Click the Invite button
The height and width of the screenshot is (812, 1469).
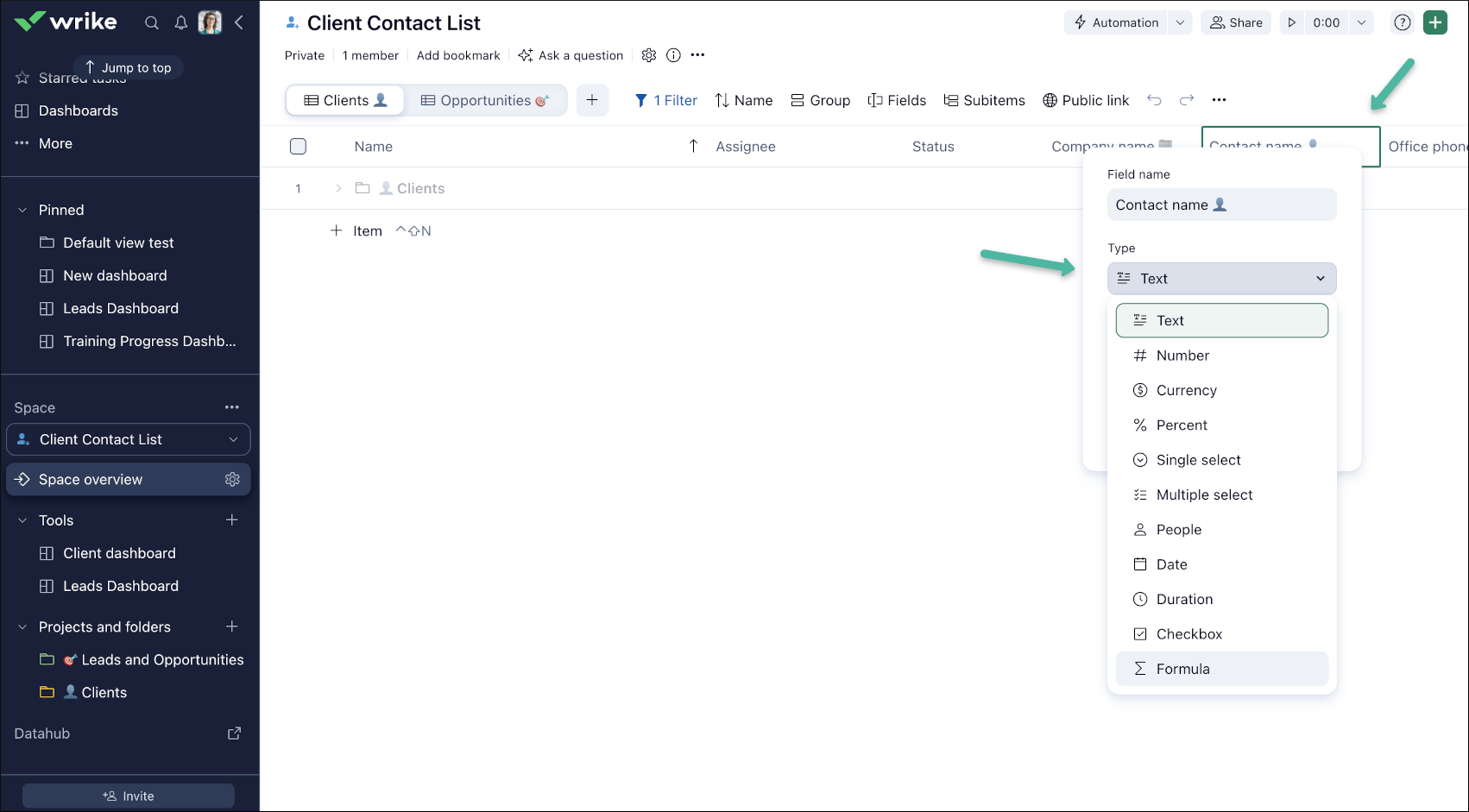click(x=129, y=796)
